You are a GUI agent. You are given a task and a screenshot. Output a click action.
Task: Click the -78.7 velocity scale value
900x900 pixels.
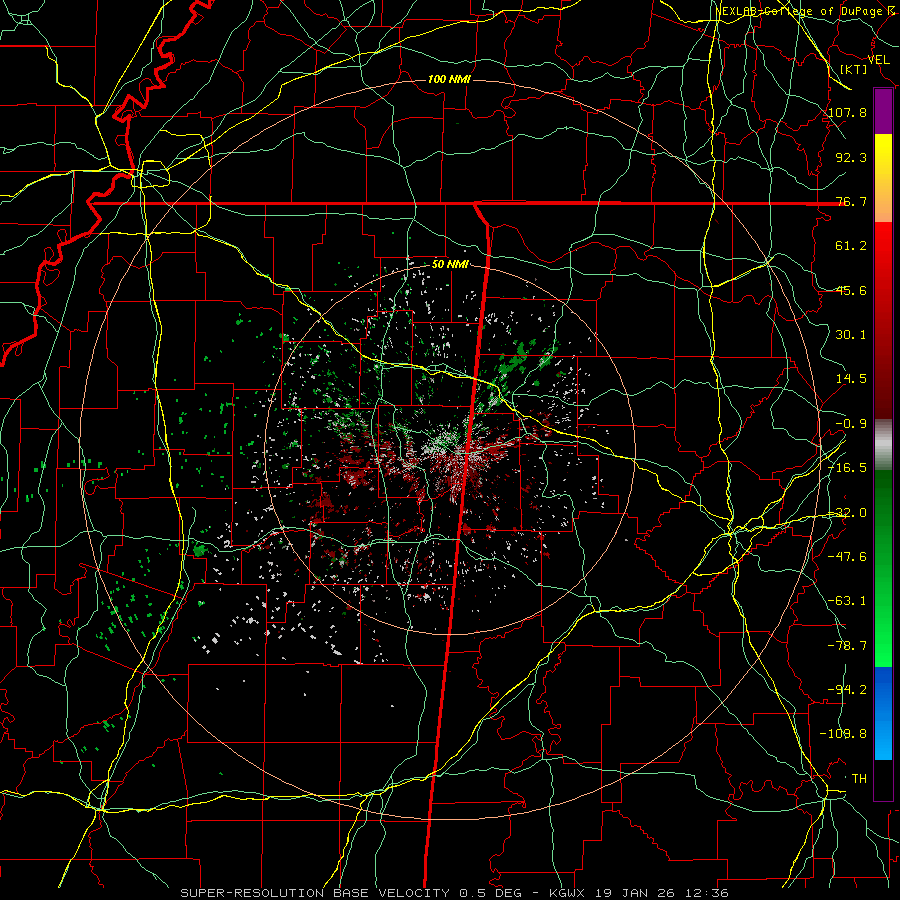tap(847, 645)
